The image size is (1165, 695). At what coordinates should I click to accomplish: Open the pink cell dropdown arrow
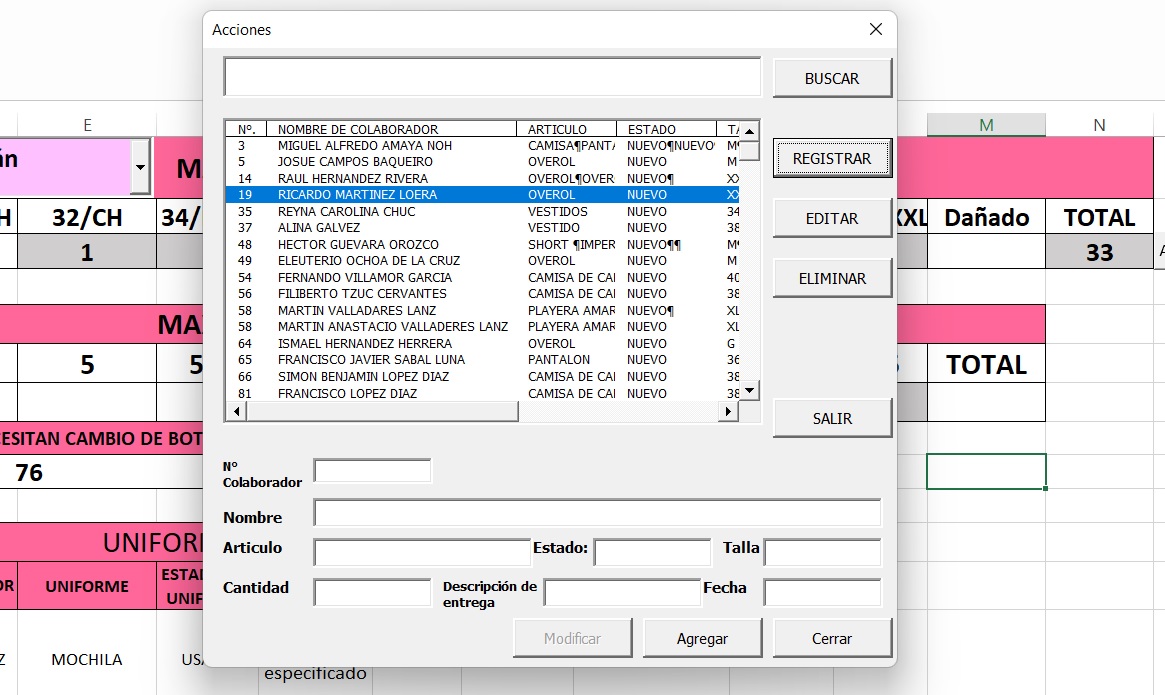coord(140,167)
